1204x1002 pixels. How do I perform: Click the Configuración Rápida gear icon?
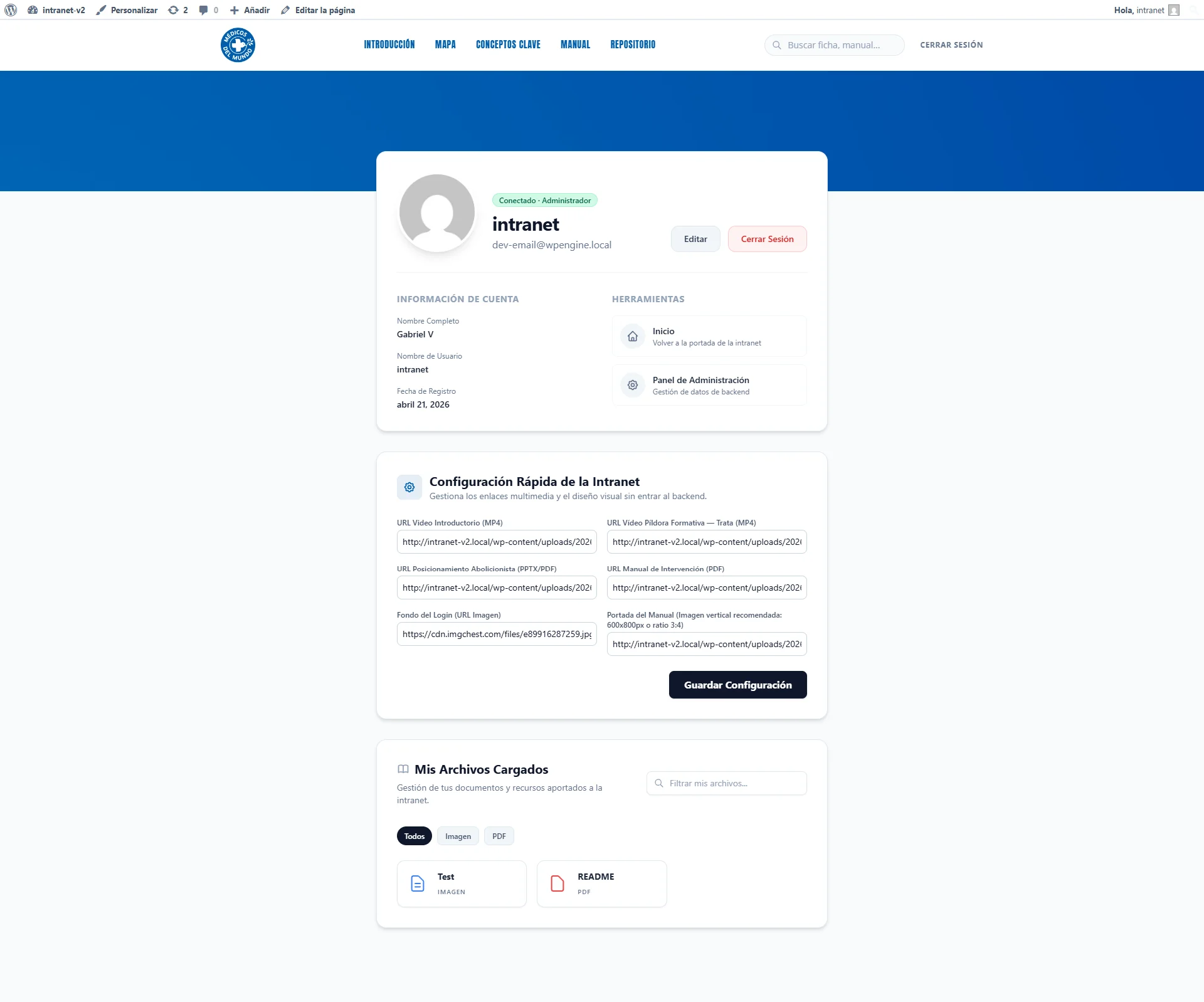click(x=409, y=487)
